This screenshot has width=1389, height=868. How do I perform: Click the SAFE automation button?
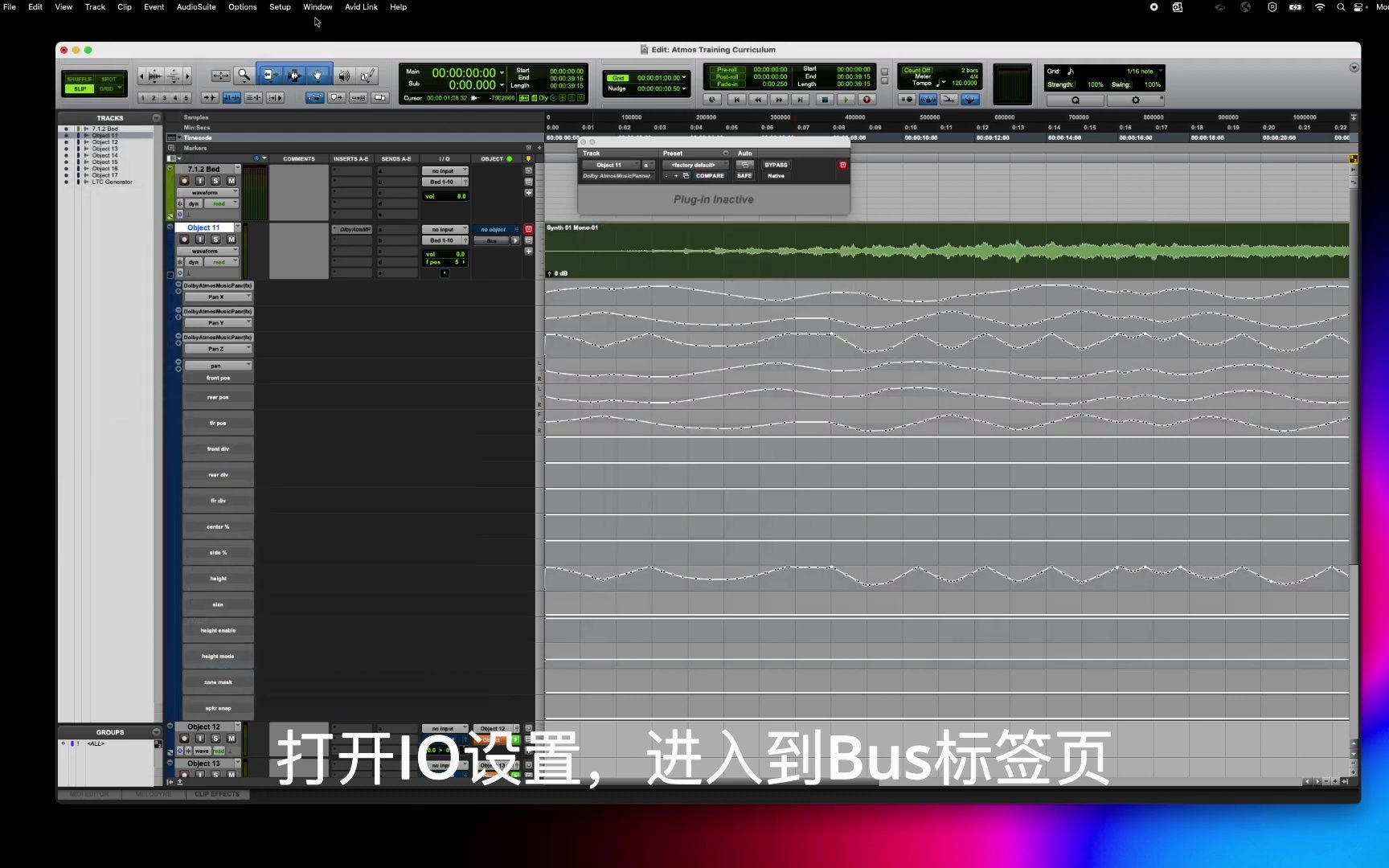pyautogui.click(x=744, y=176)
